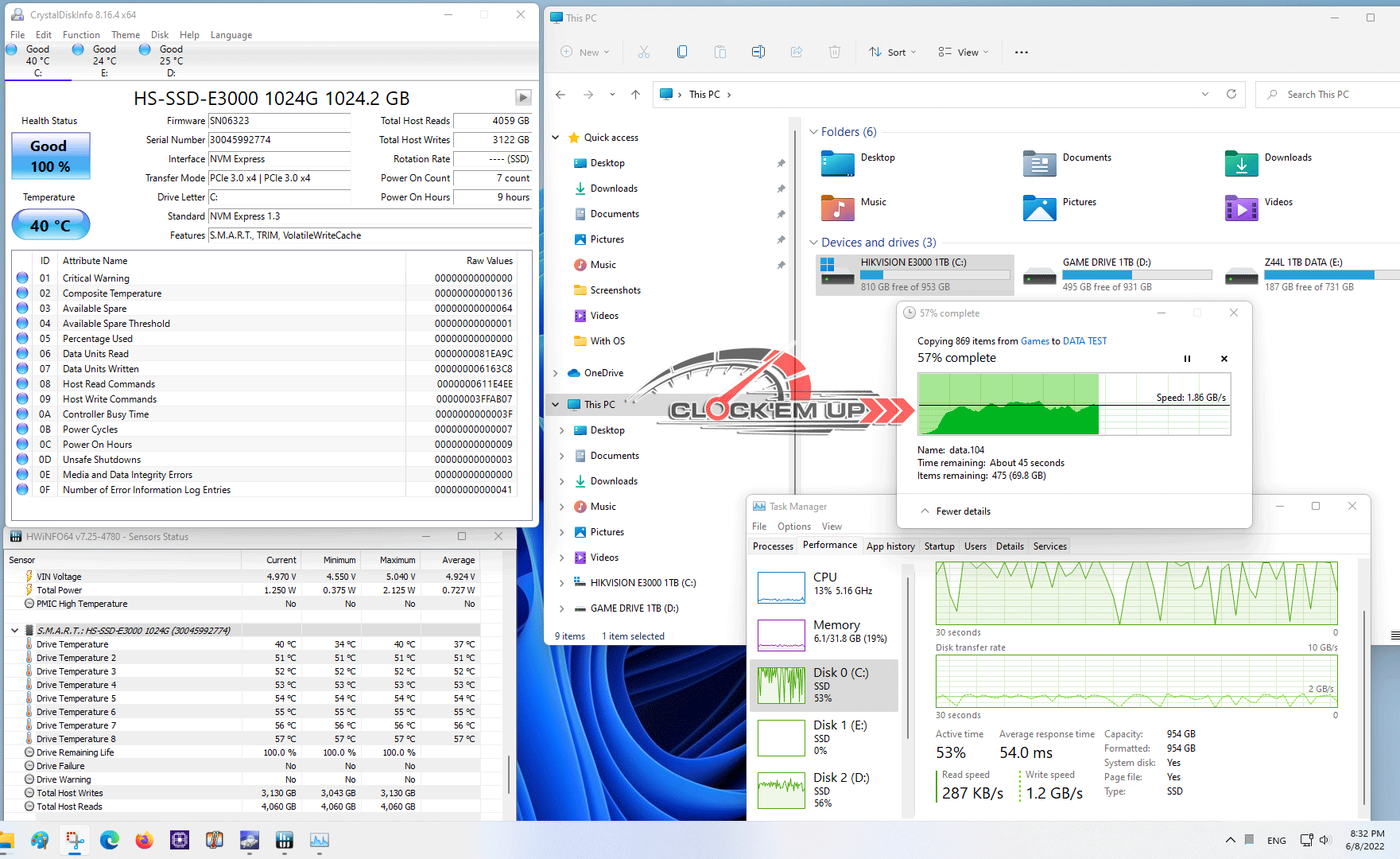Open the Sort dropdown in Explorer

tap(892, 52)
